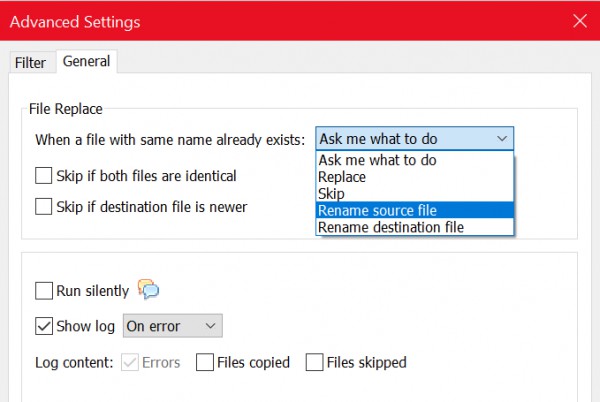This screenshot has width=600, height=402.
Task: Click the arrow of the Ask me what to do dropdown
Action: 502,138
